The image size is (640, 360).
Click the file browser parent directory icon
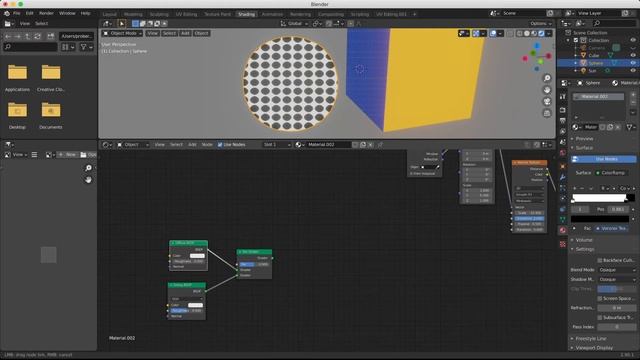coord(27,36)
